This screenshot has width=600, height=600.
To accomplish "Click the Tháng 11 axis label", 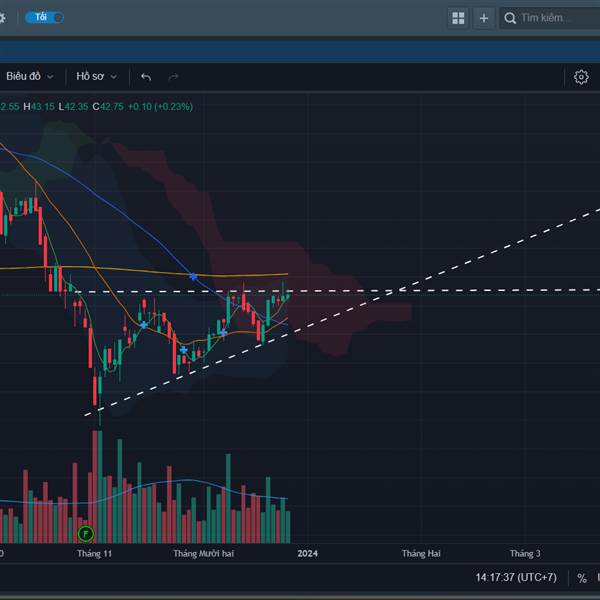I will coord(94,553).
